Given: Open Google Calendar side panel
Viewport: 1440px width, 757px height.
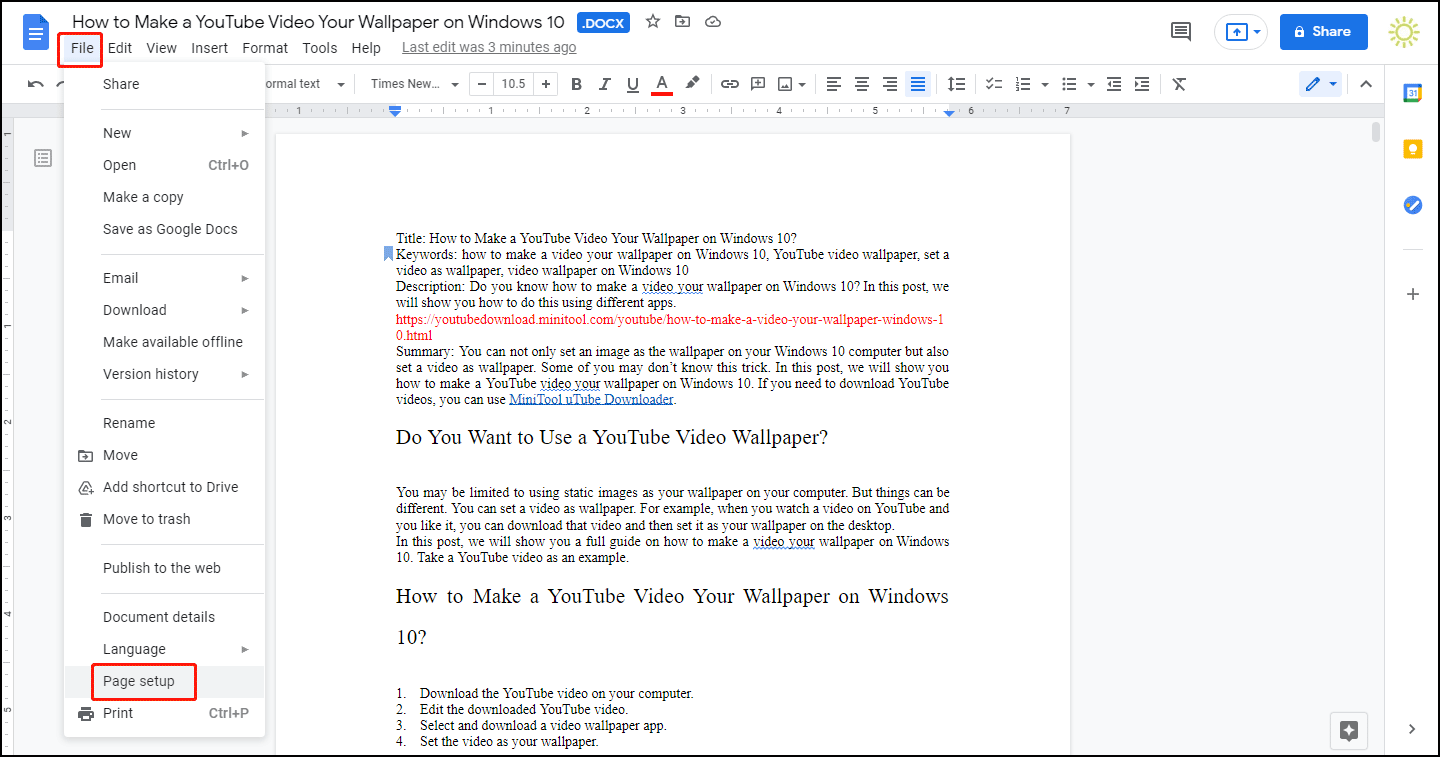Looking at the screenshot, I should point(1412,93).
